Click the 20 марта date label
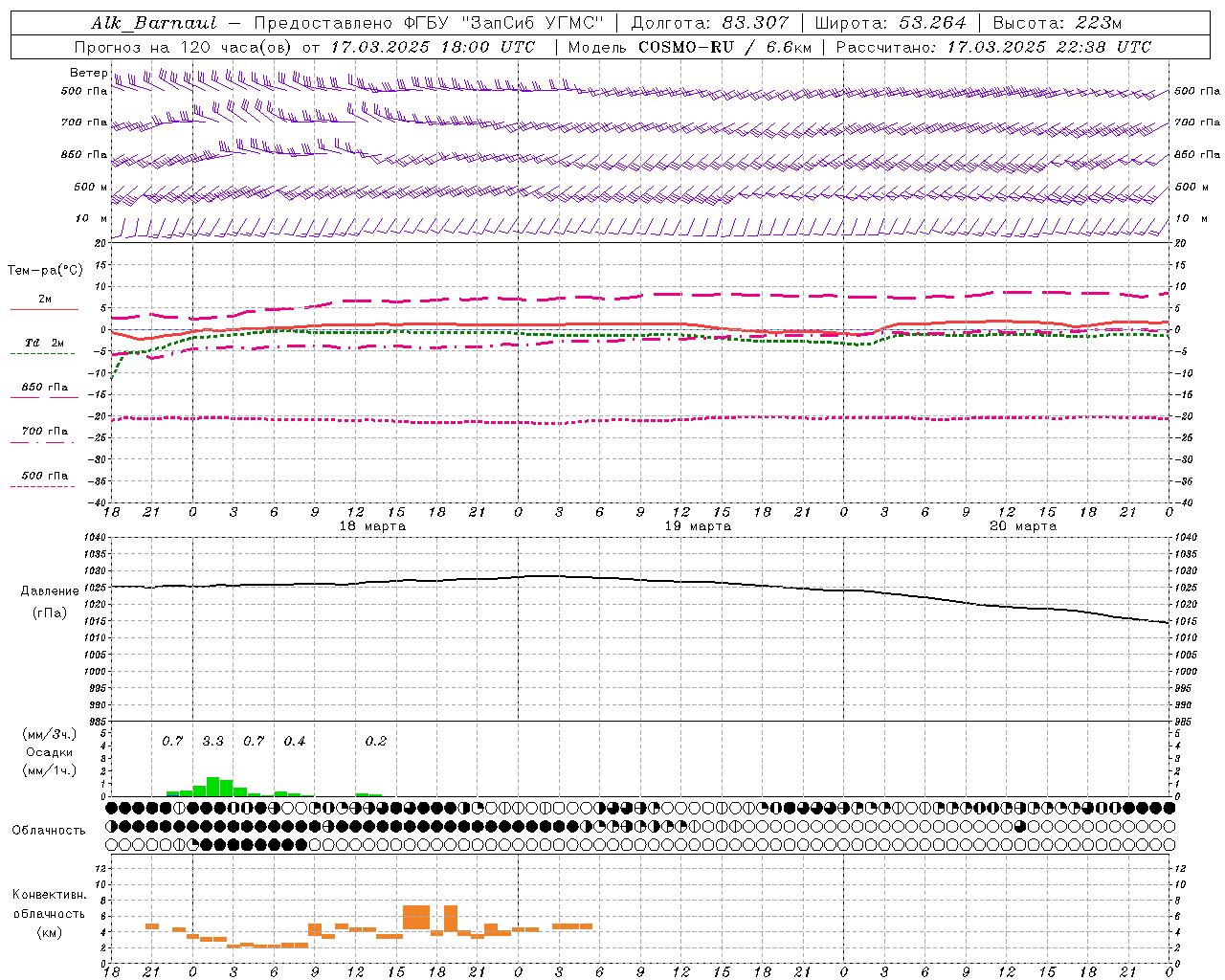 1024,526
